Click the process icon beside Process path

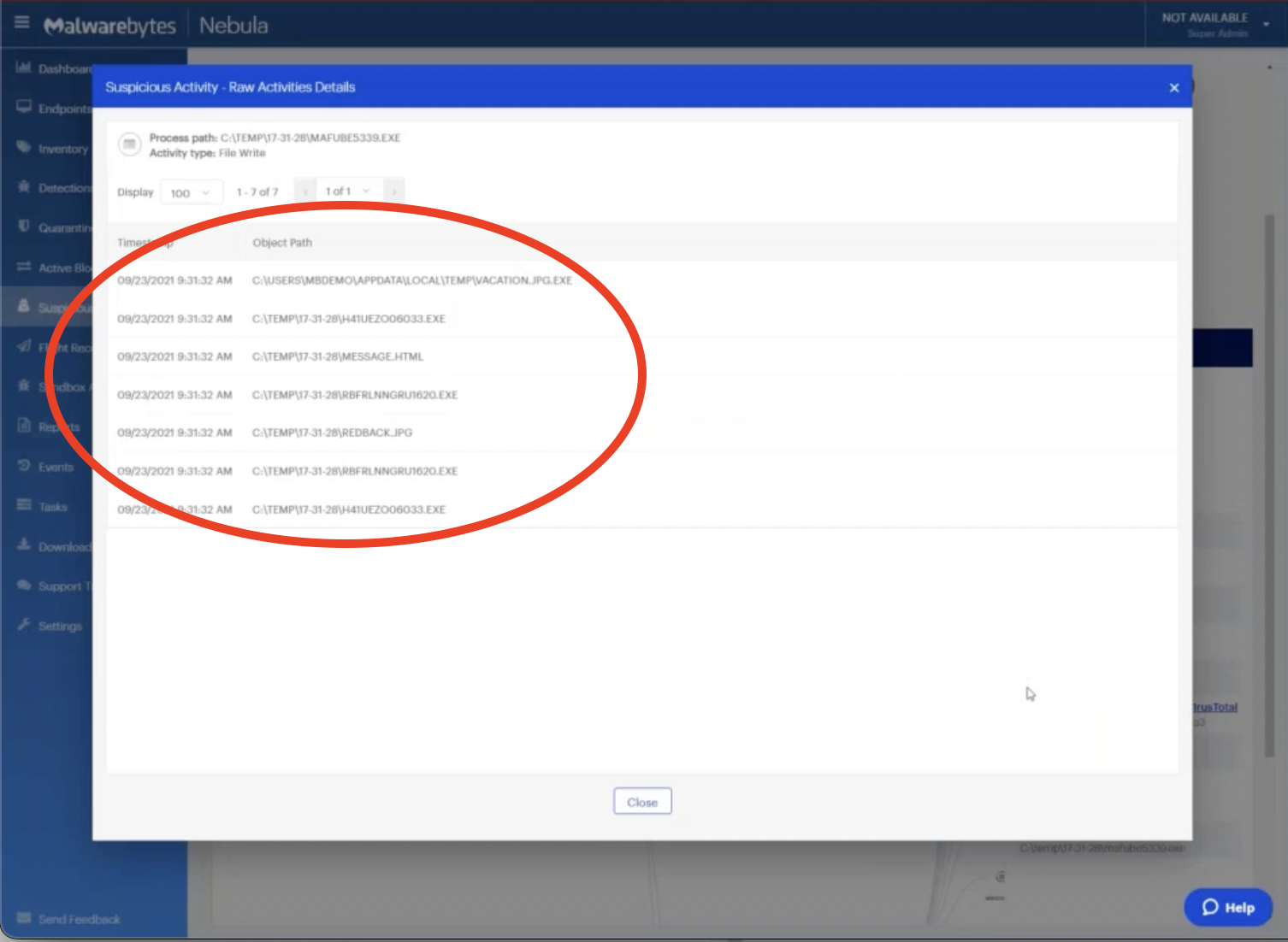tap(129, 144)
